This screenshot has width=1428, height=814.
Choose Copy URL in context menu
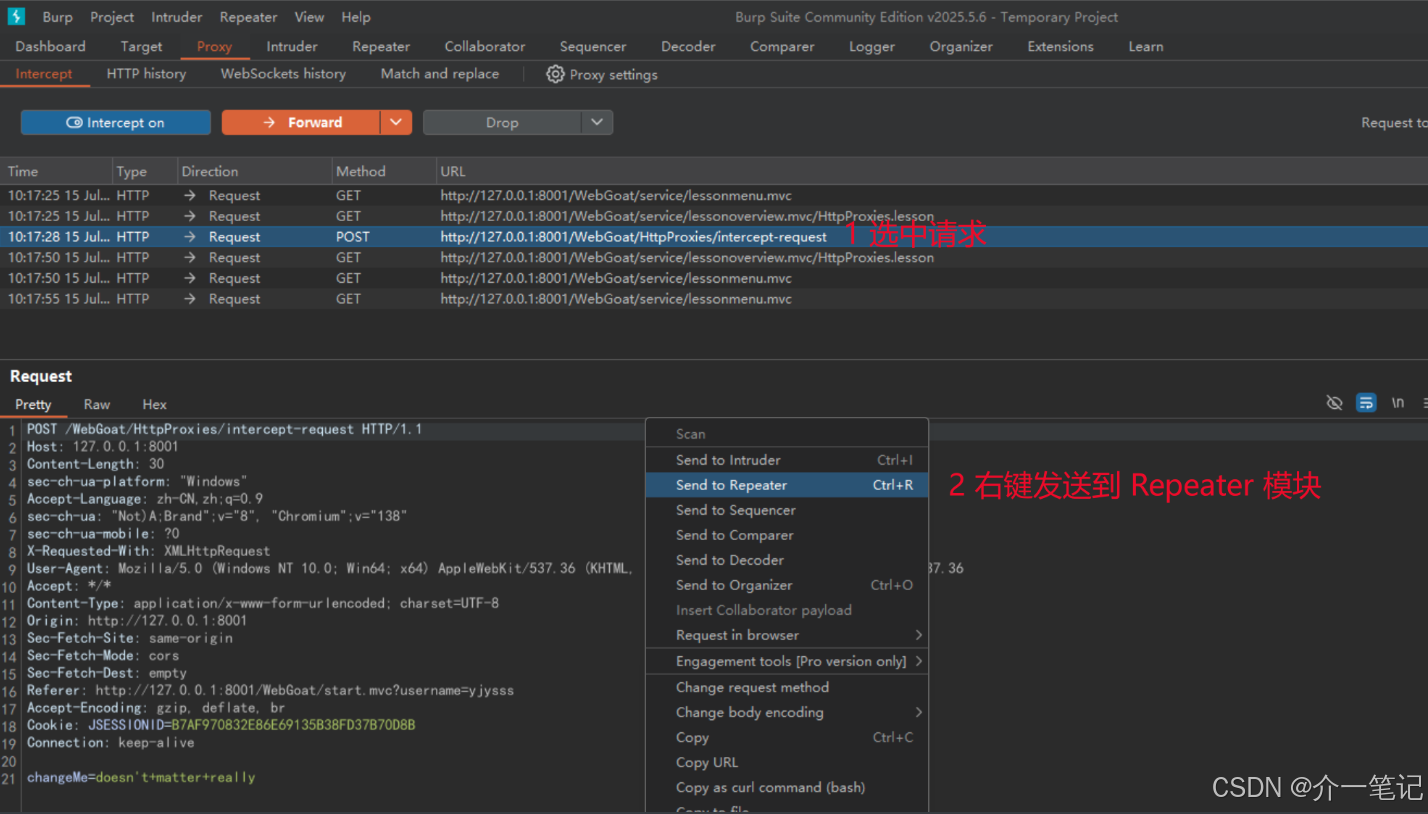787,762
